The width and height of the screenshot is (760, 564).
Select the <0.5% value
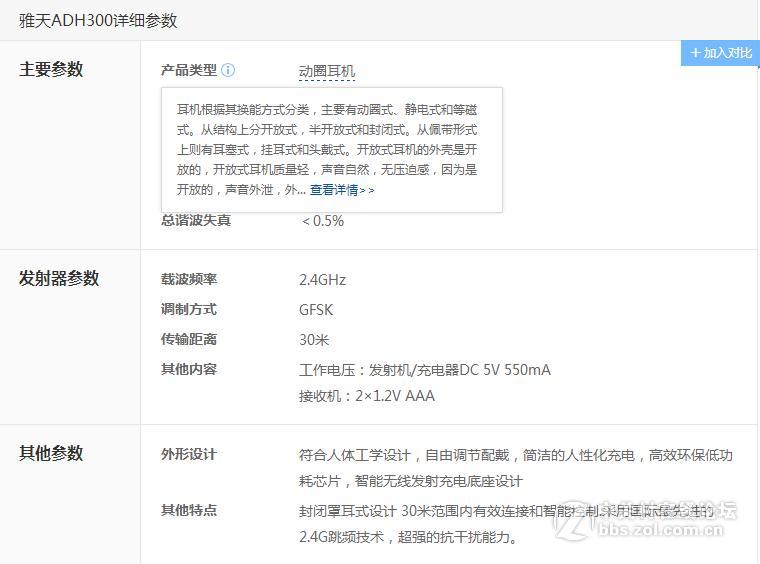(322, 221)
